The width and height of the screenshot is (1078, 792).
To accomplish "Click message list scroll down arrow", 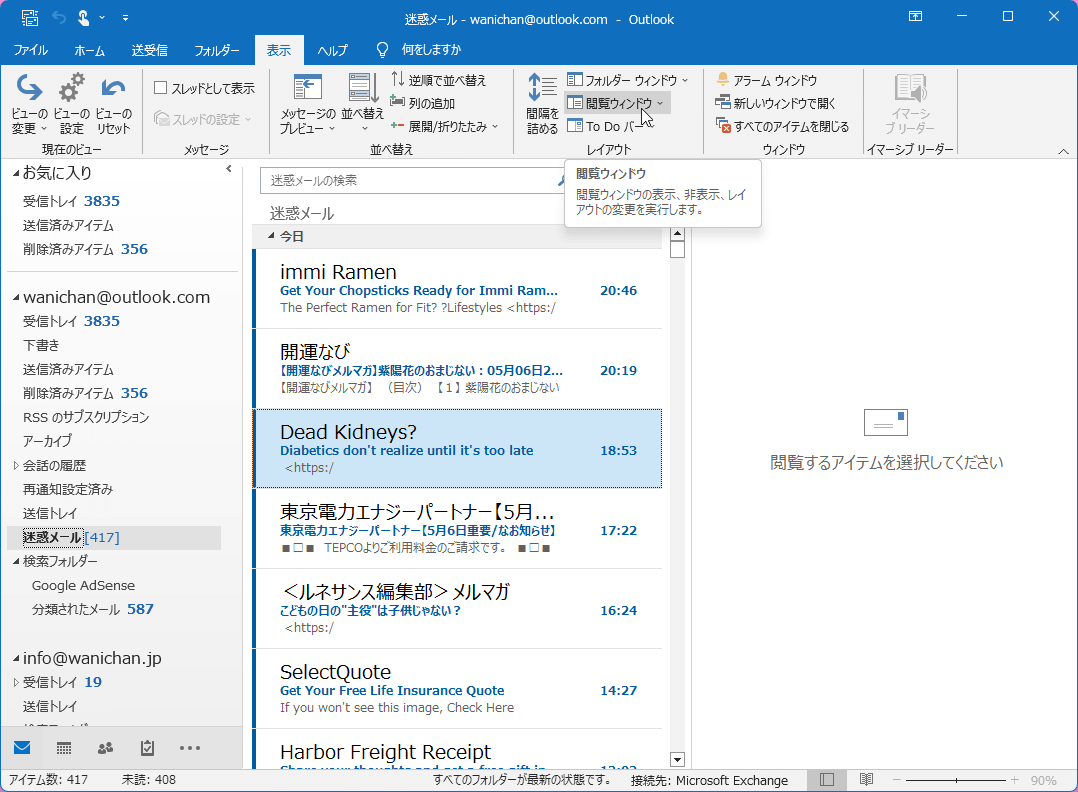I will point(677,760).
